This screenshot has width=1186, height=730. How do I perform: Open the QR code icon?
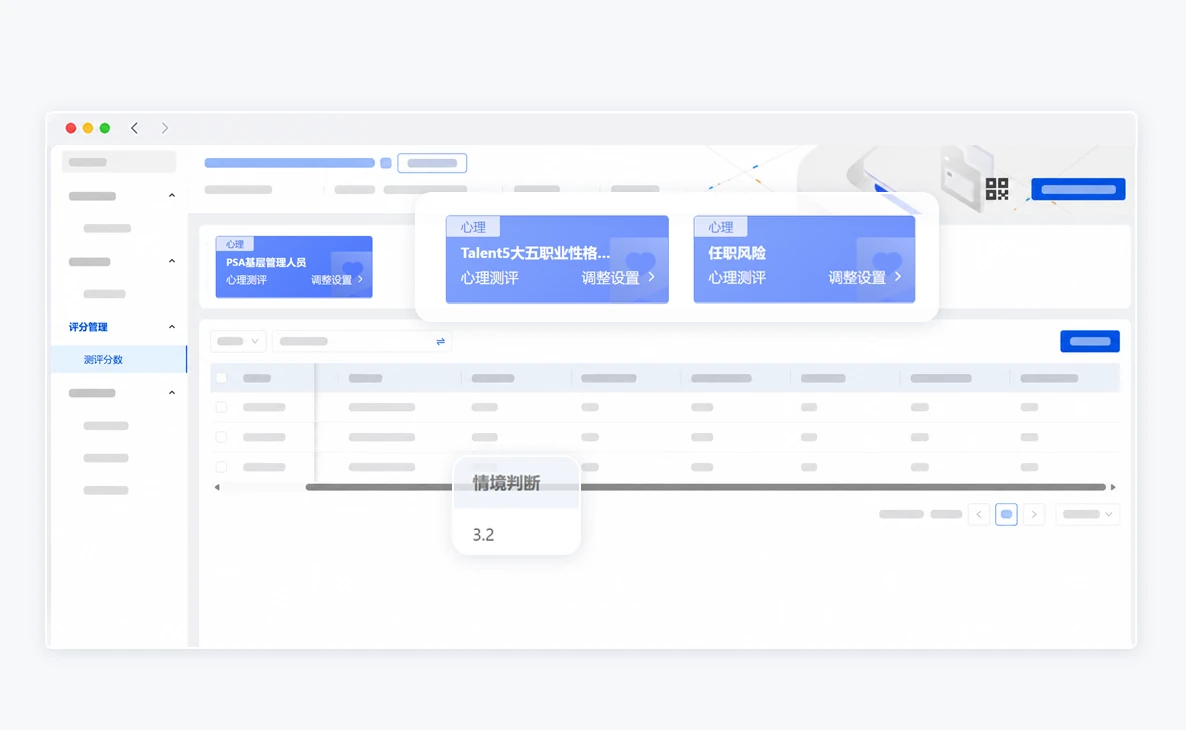pos(997,188)
